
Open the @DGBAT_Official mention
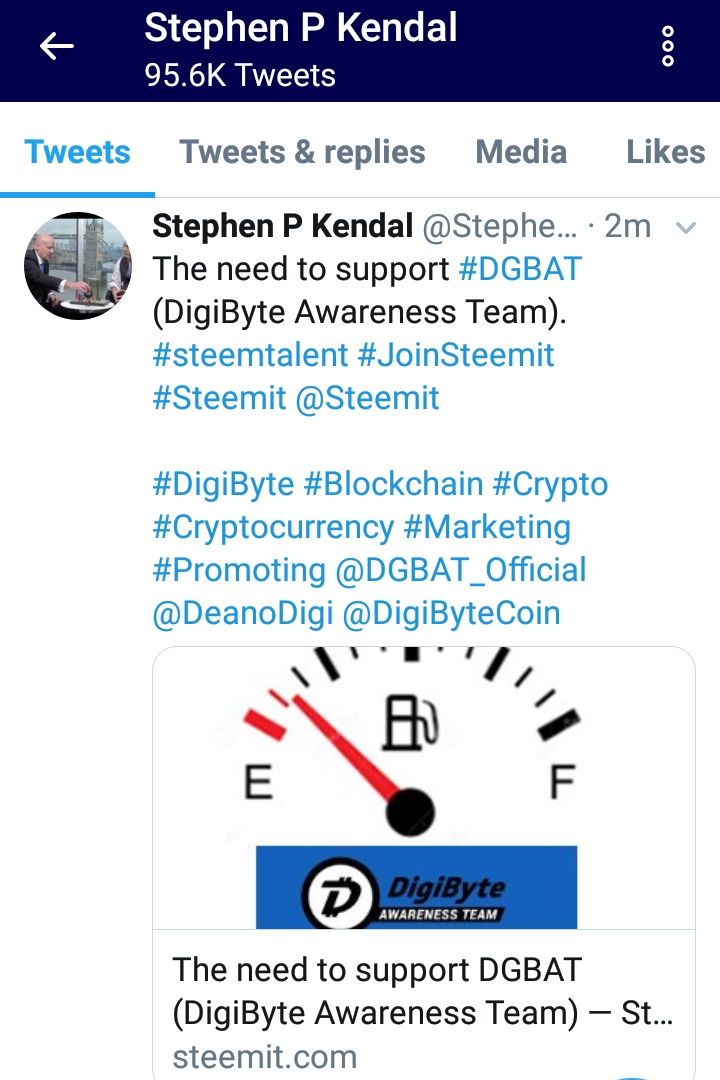461,570
